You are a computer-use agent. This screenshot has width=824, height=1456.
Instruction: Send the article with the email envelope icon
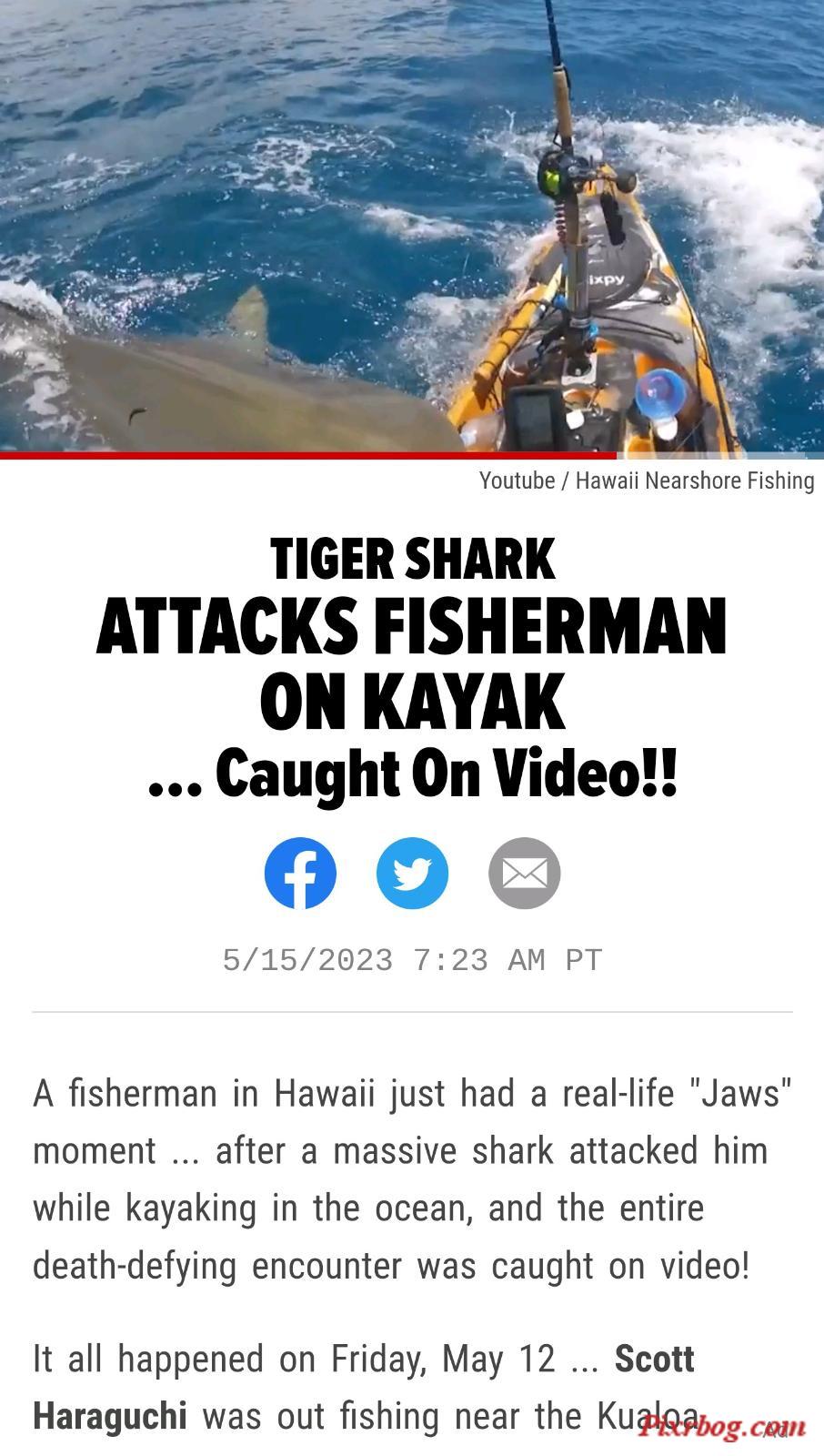click(x=525, y=874)
